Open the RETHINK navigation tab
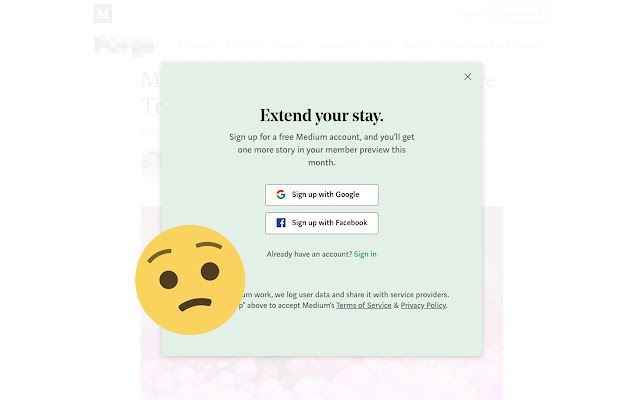The height and width of the screenshot is (400, 640). coord(194,45)
